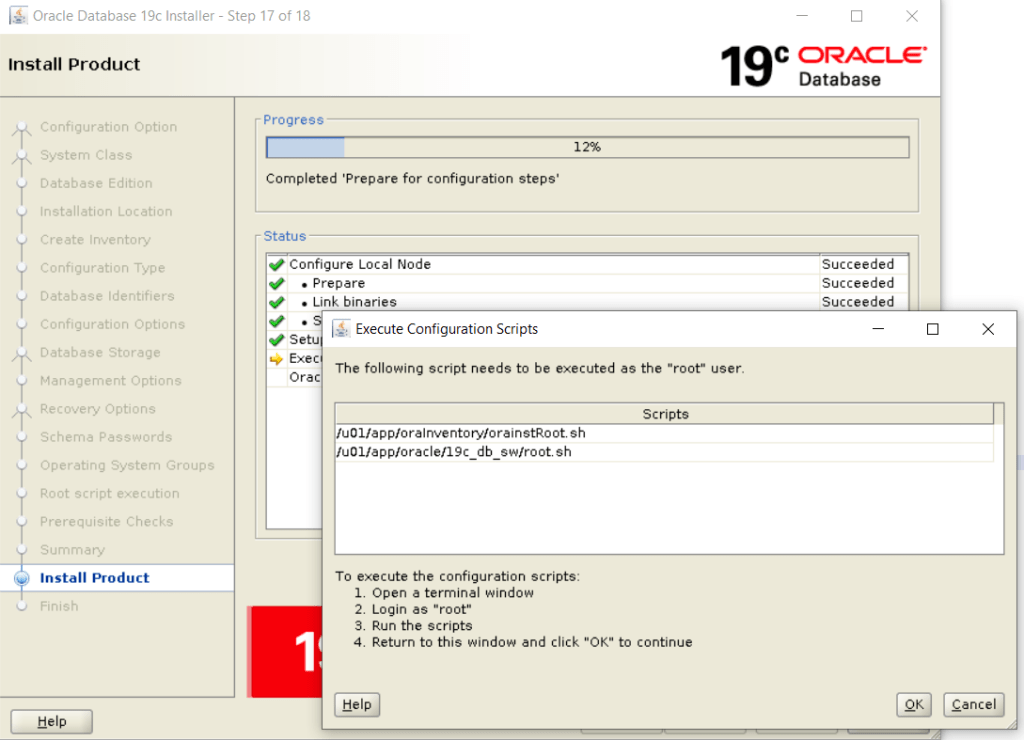This screenshot has height=740, width=1024.
Task: Select the orainstRoot.sh script row
Action: 664,433
